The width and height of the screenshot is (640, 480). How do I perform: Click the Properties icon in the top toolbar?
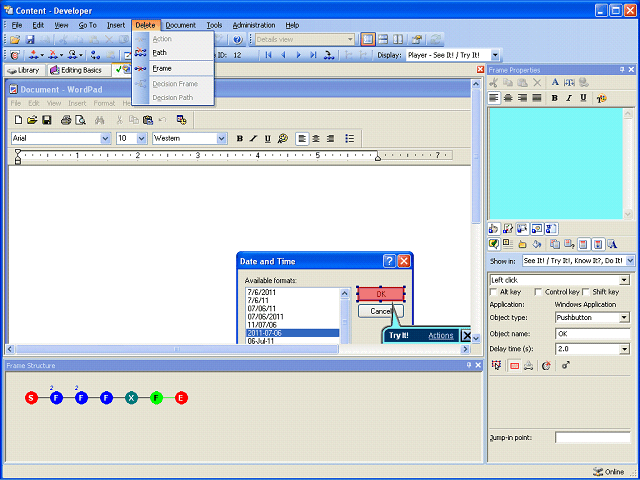(416, 40)
